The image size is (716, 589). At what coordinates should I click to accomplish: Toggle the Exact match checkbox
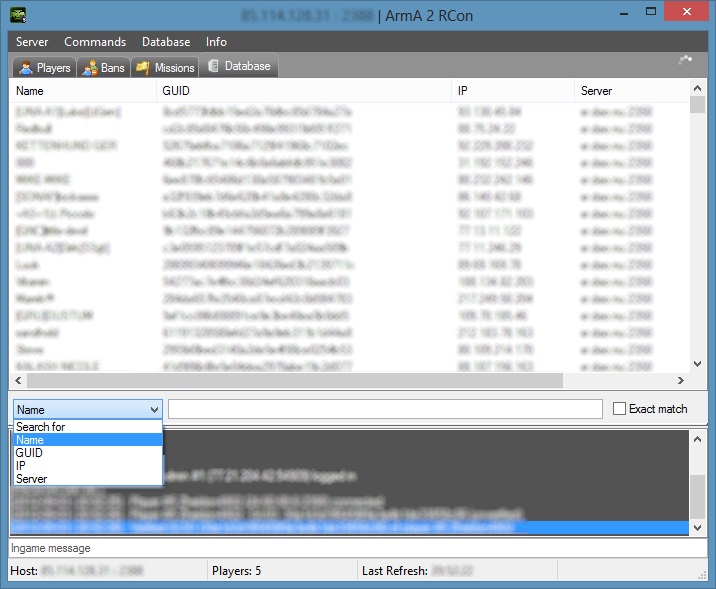point(619,409)
